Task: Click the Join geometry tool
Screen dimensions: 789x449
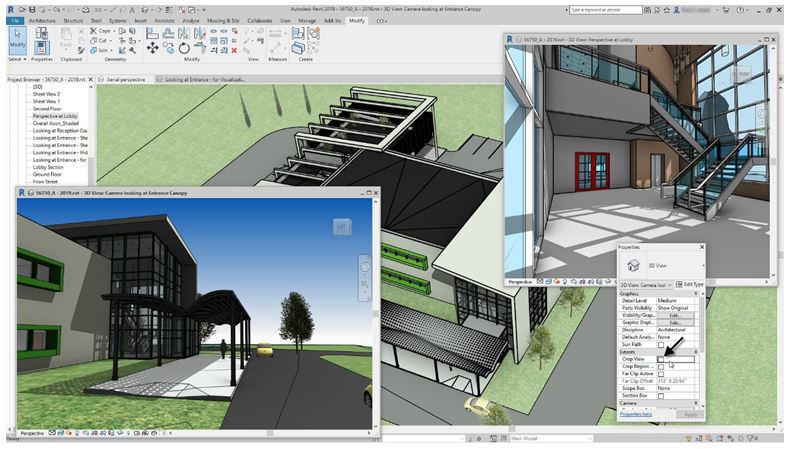Action: (99, 50)
